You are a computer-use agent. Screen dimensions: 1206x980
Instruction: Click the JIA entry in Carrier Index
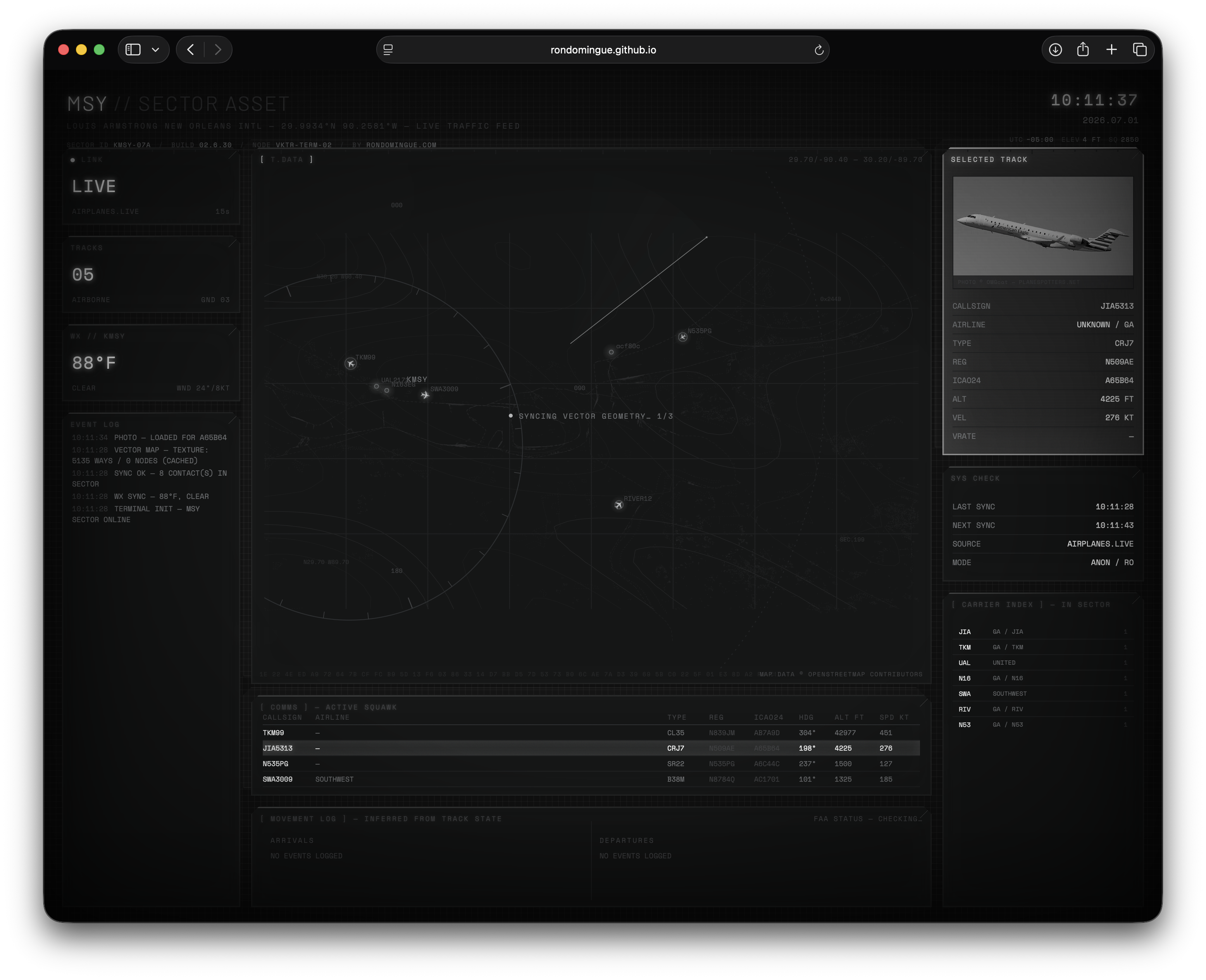(1043, 632)
